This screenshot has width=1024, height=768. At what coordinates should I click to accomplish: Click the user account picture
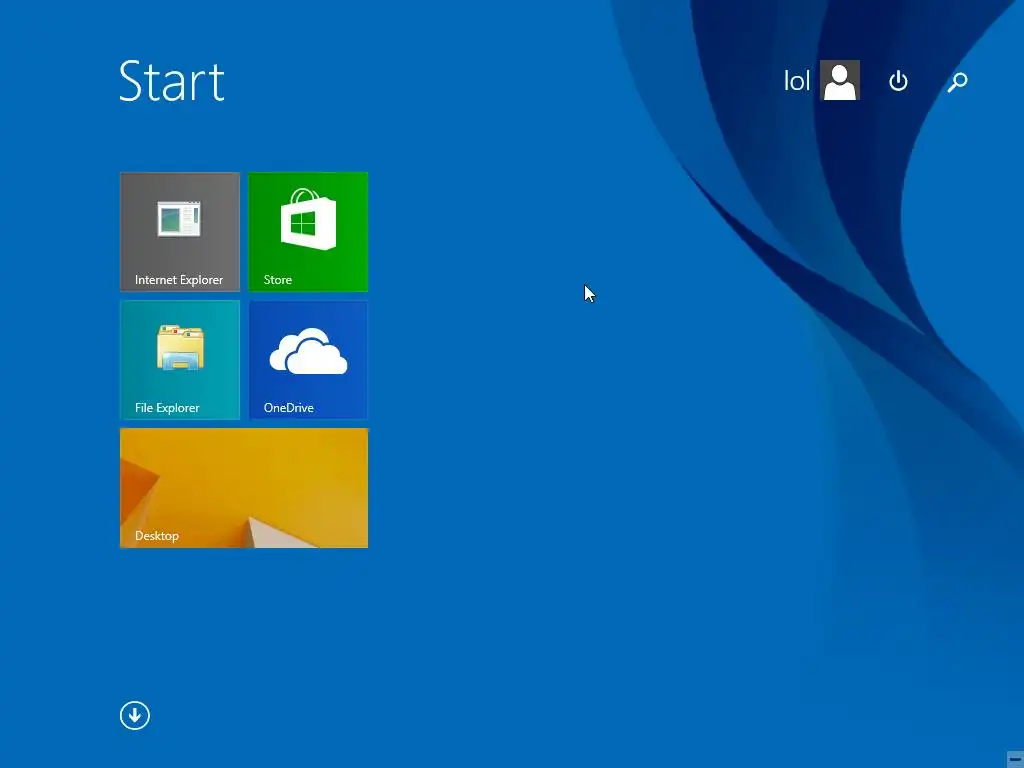(840, 80)
